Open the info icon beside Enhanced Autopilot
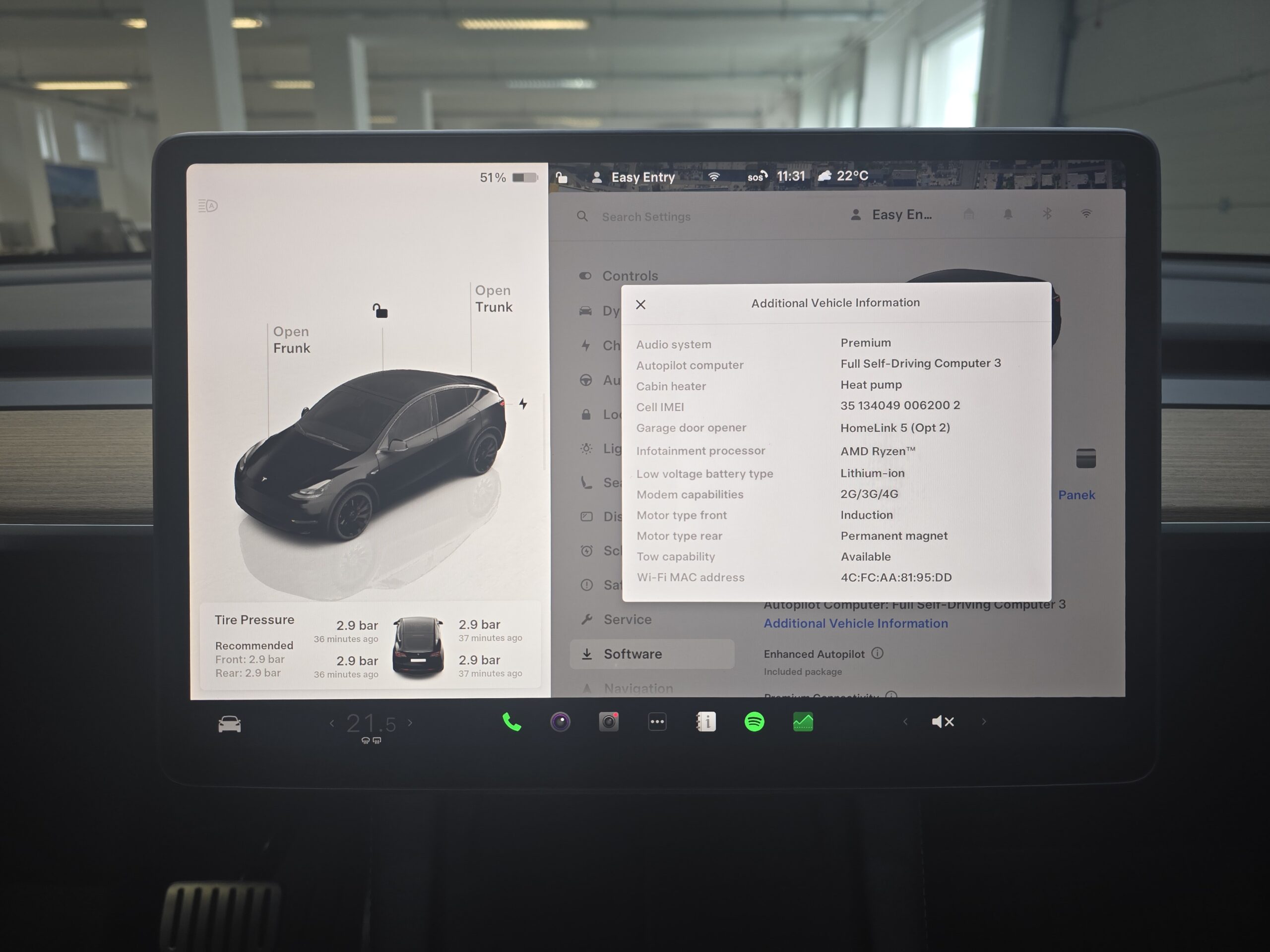 [877, 653]
